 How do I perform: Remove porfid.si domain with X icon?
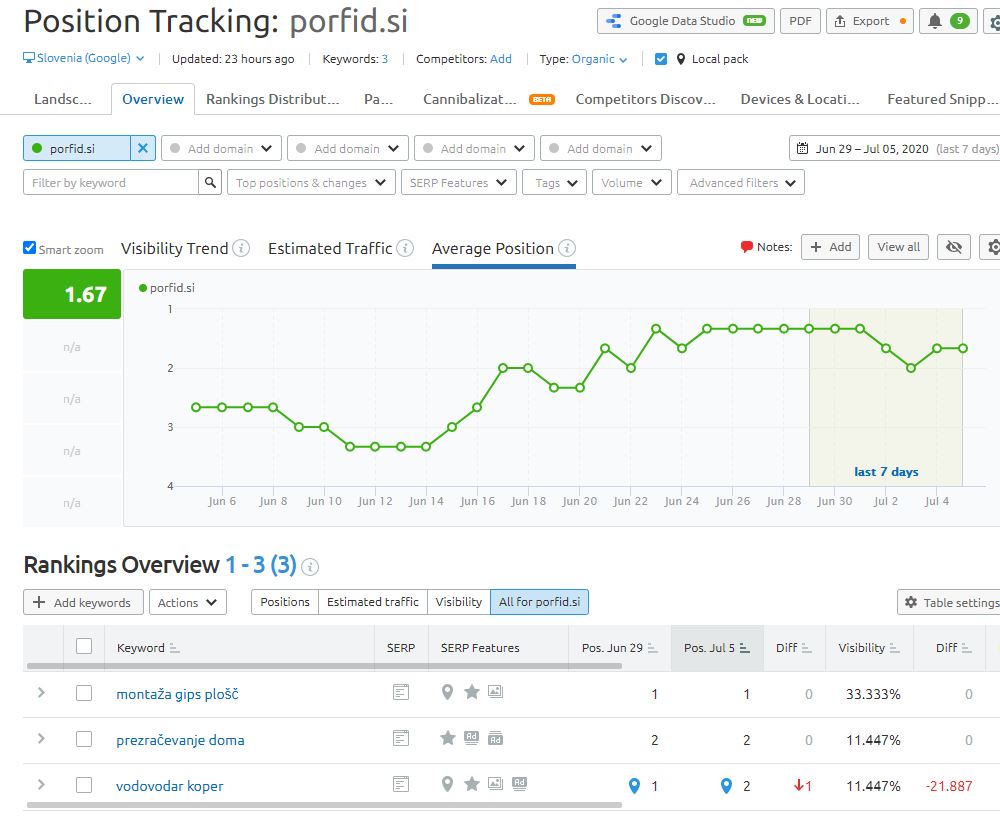143,149
